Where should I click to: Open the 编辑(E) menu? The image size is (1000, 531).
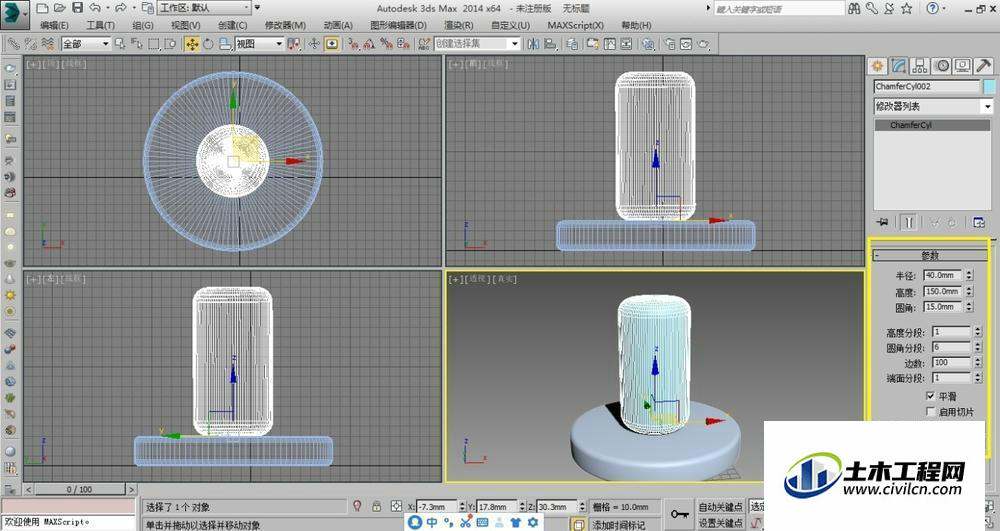[54, 25]
